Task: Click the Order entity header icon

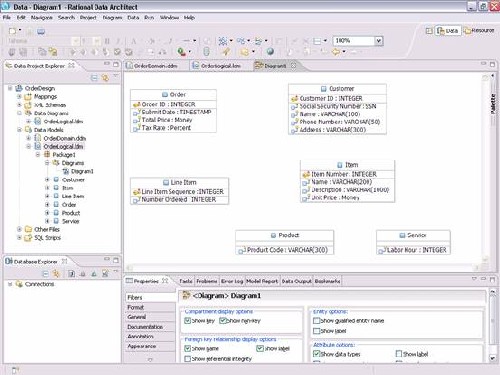Action: click(x=165, y=95)
